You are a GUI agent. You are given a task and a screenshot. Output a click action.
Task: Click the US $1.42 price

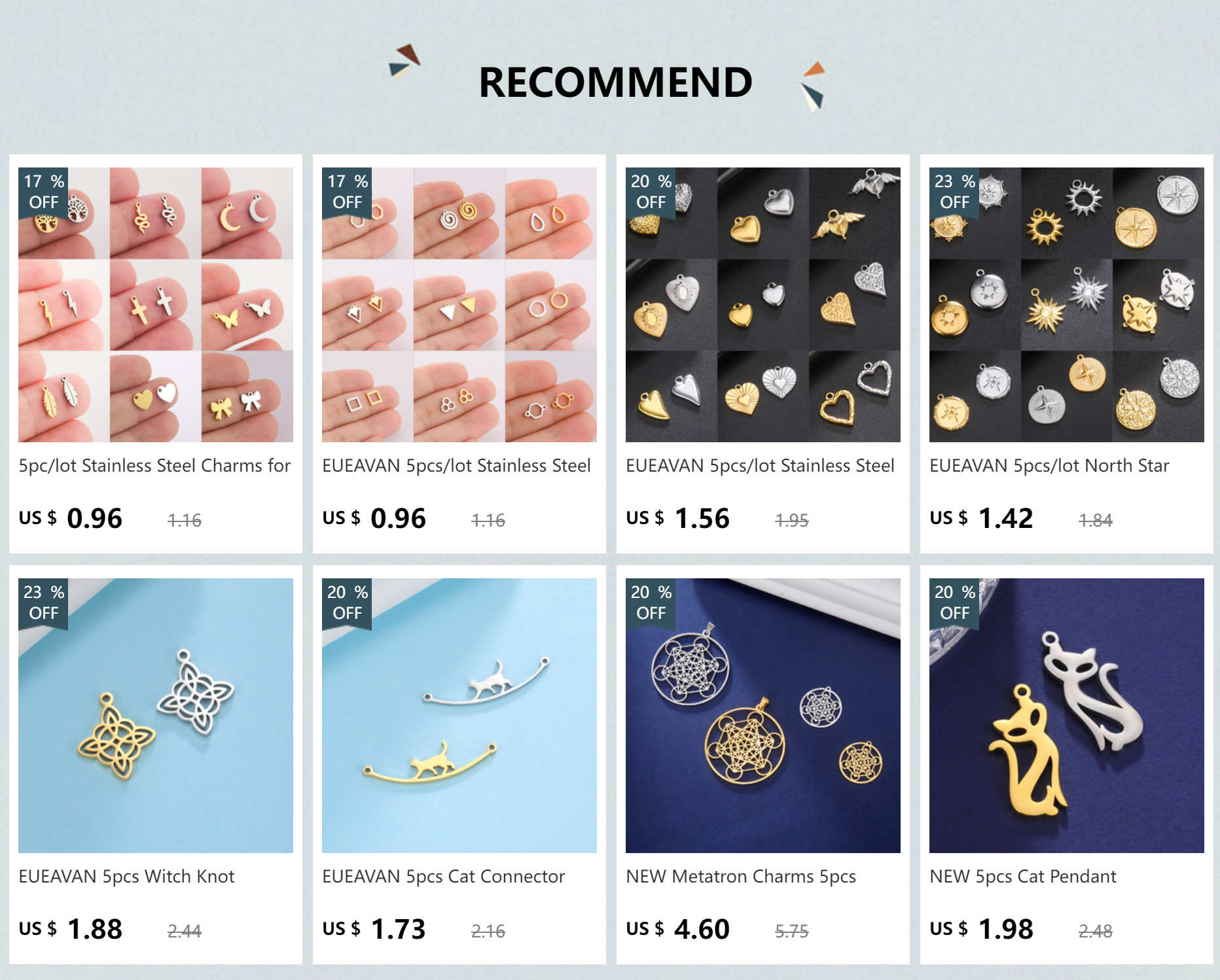(982, 518)
